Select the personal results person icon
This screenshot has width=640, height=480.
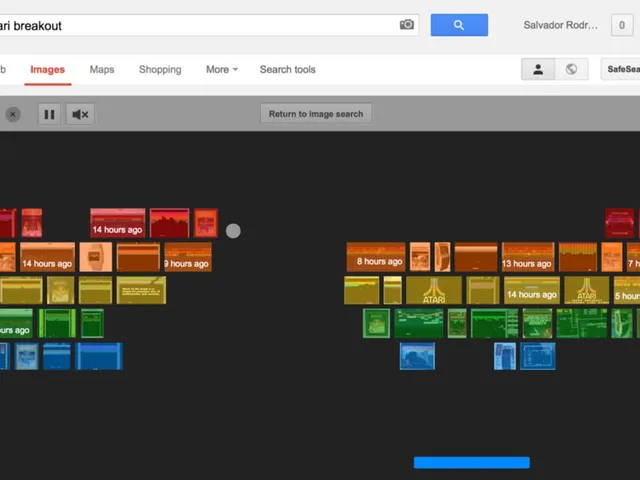[x=538, y=69]
